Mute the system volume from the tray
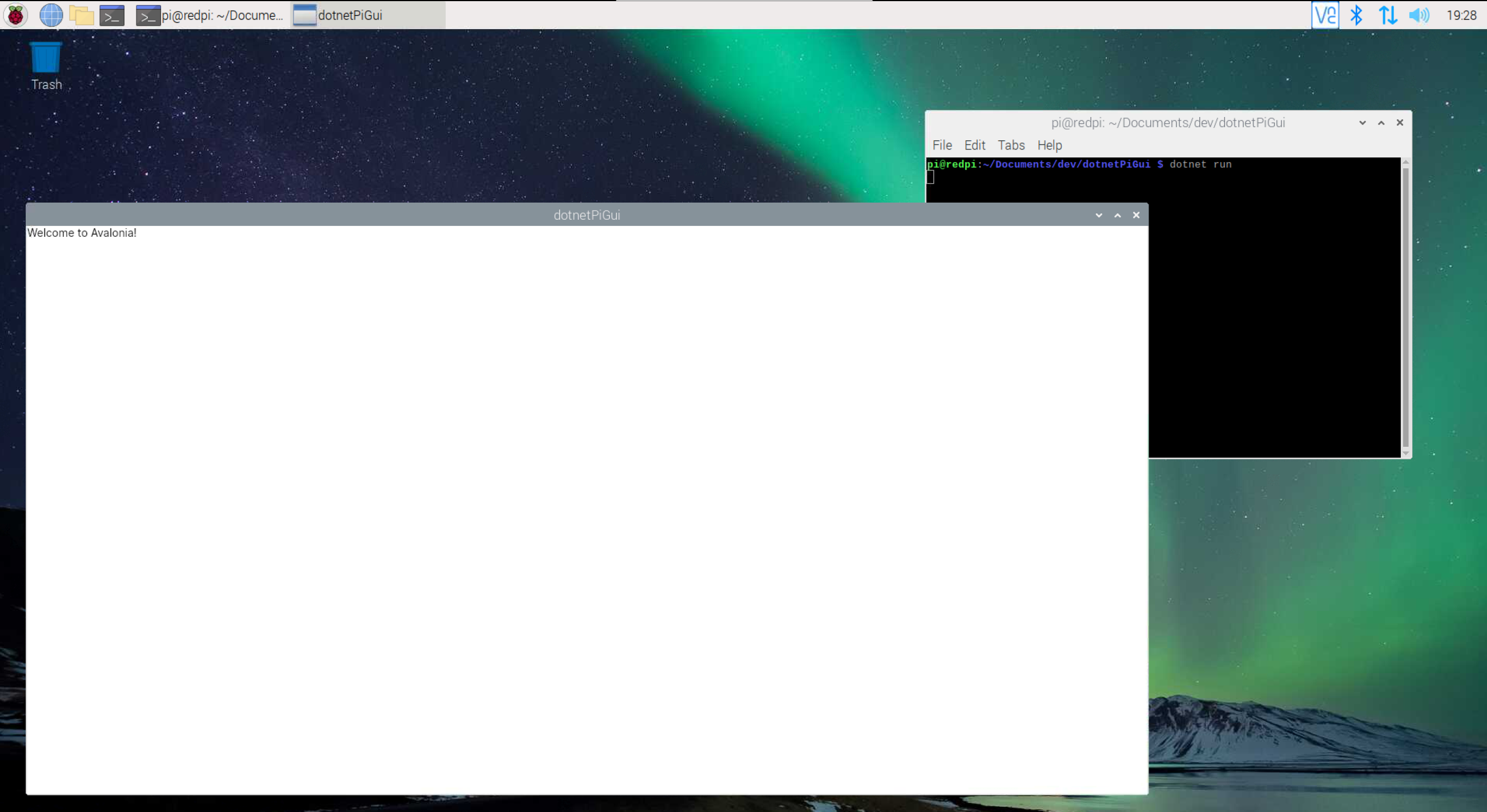Viewport: 1487px width, 812px height. 1419,15
